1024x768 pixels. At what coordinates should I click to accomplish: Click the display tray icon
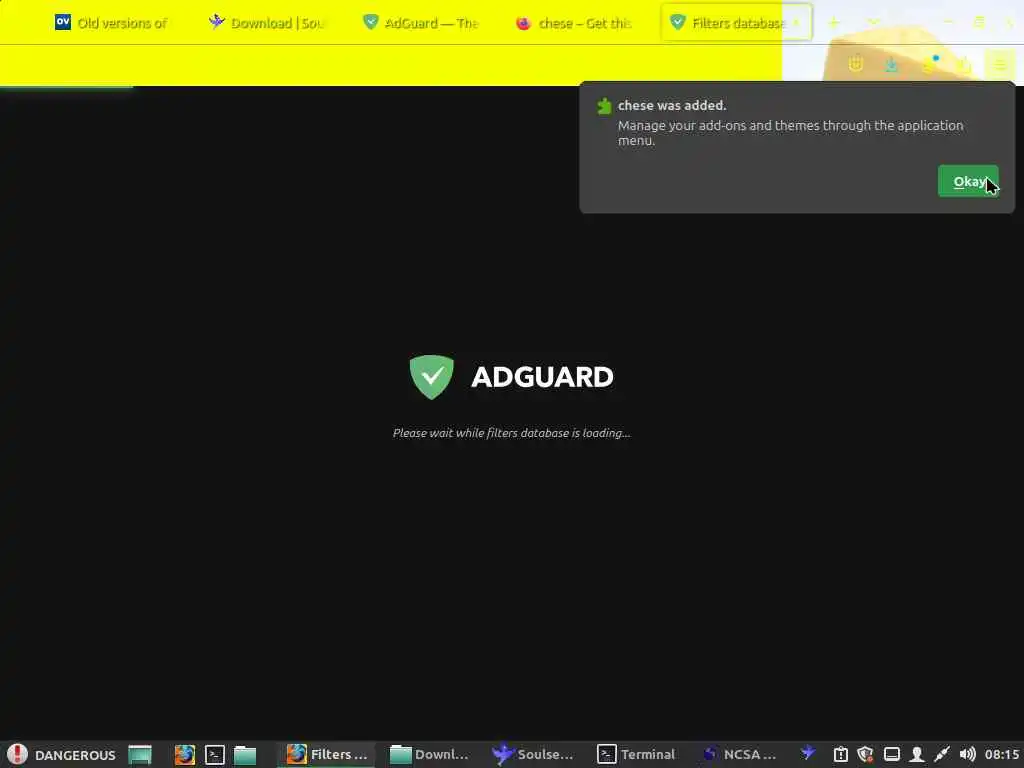[x=891, y=754]
